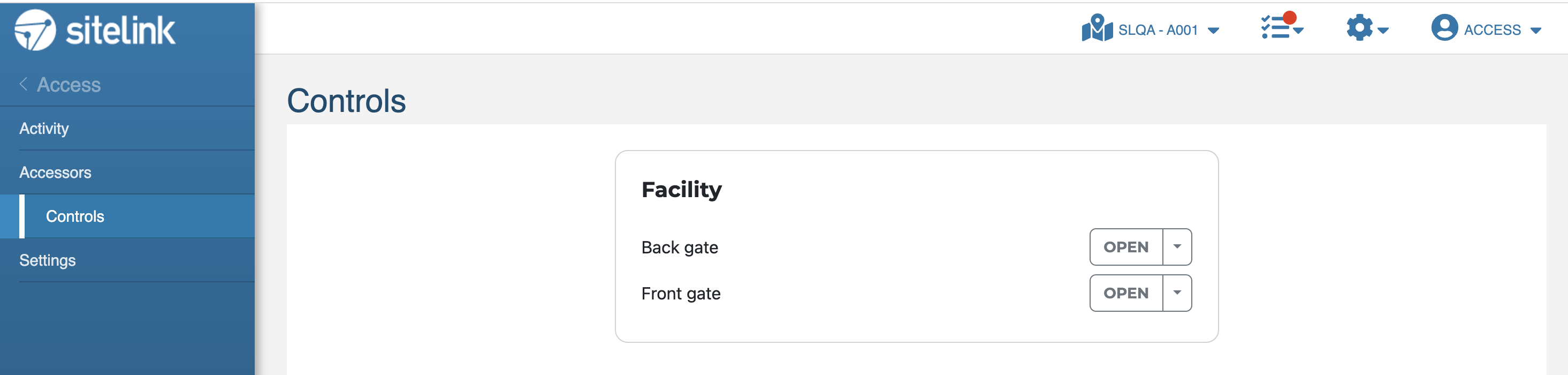Open the Back gate
This screenshot has width=1568, height=375.
1126,247
